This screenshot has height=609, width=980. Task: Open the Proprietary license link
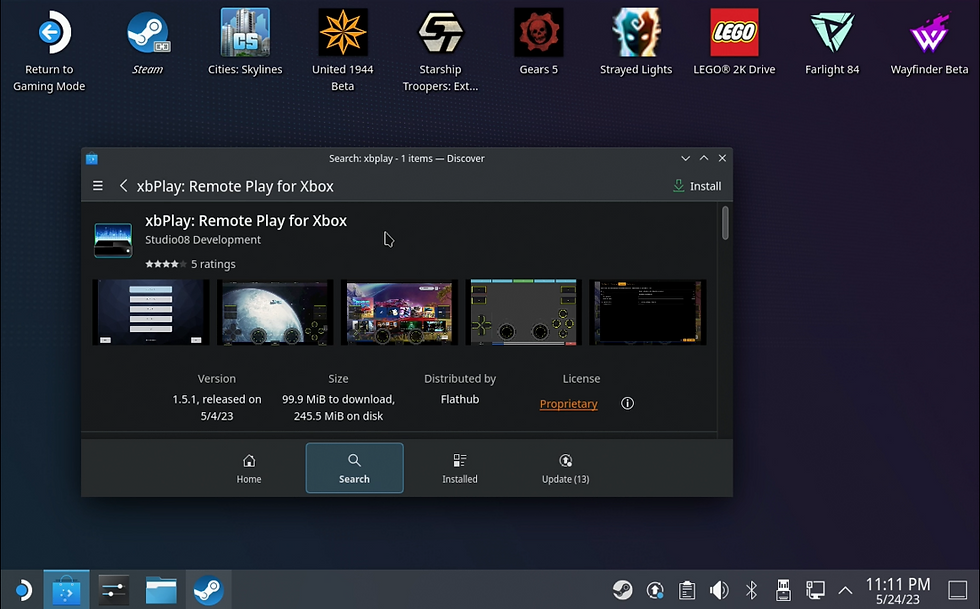(x=569, y=404)
